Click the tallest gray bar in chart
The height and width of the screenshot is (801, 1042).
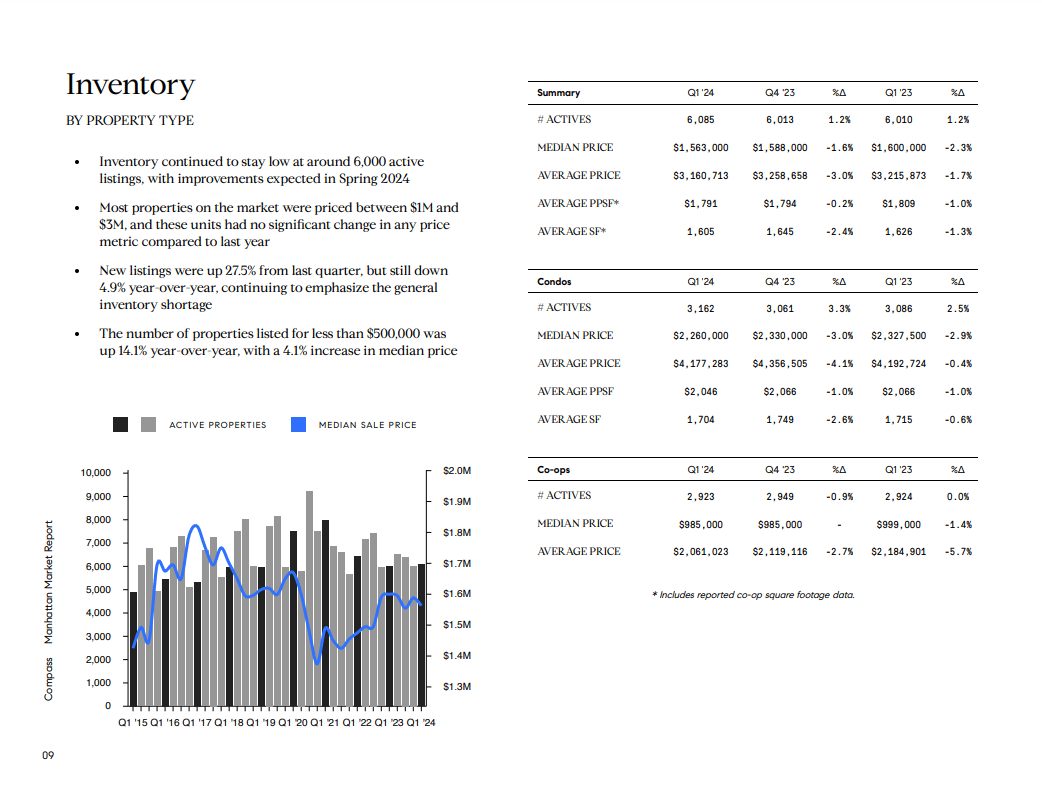pos(310,598)
